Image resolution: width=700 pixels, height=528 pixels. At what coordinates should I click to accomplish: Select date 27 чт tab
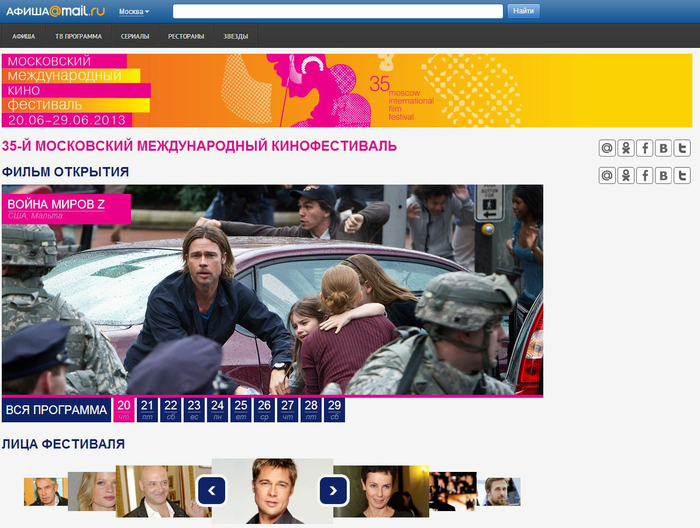[x=288, y=410]
